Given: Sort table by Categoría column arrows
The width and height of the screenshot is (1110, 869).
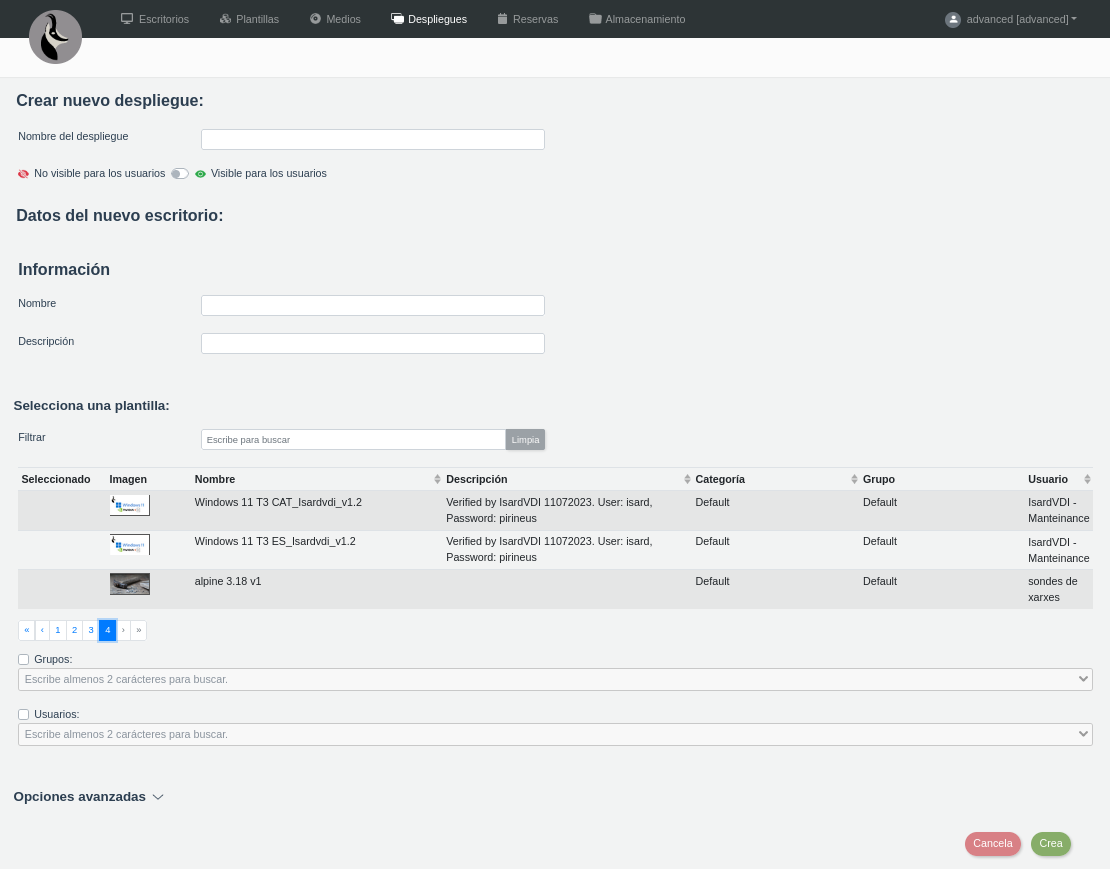Looking at the screenshot, I should coord(854,479).
